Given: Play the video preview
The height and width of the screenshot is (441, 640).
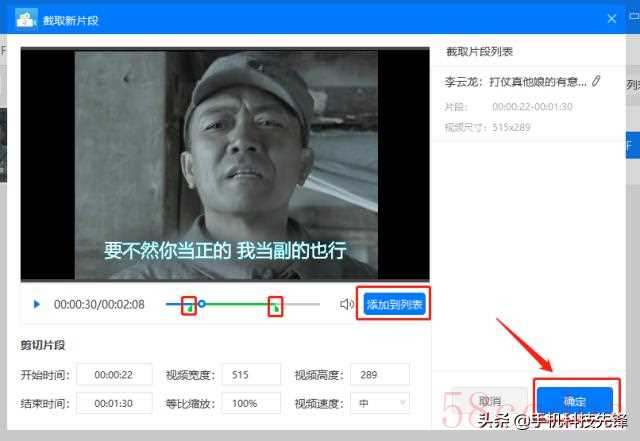Looking at the screenshot, I should (36, 304).
